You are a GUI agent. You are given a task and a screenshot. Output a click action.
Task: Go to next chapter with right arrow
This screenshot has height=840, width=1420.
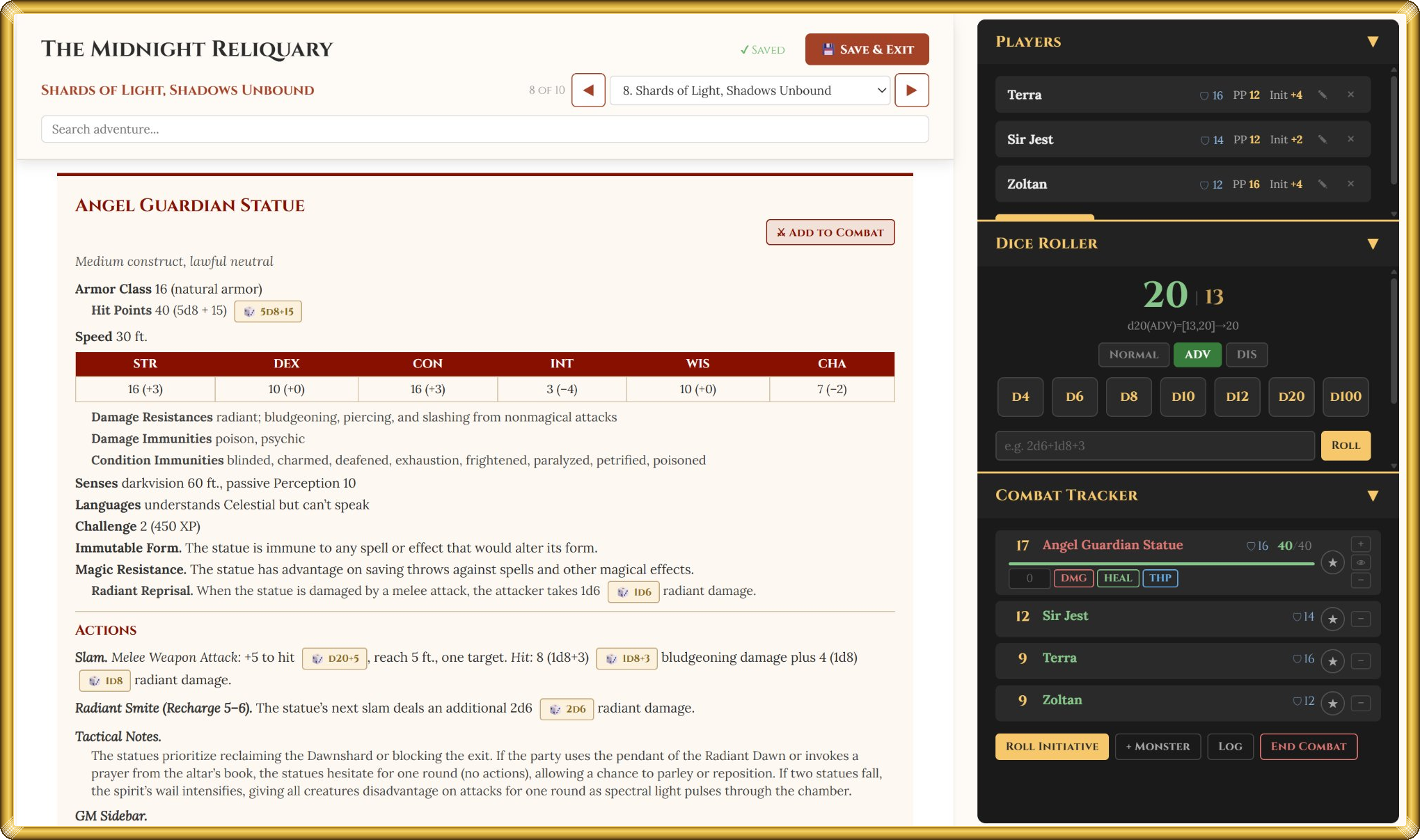click(x=911, y=90)
